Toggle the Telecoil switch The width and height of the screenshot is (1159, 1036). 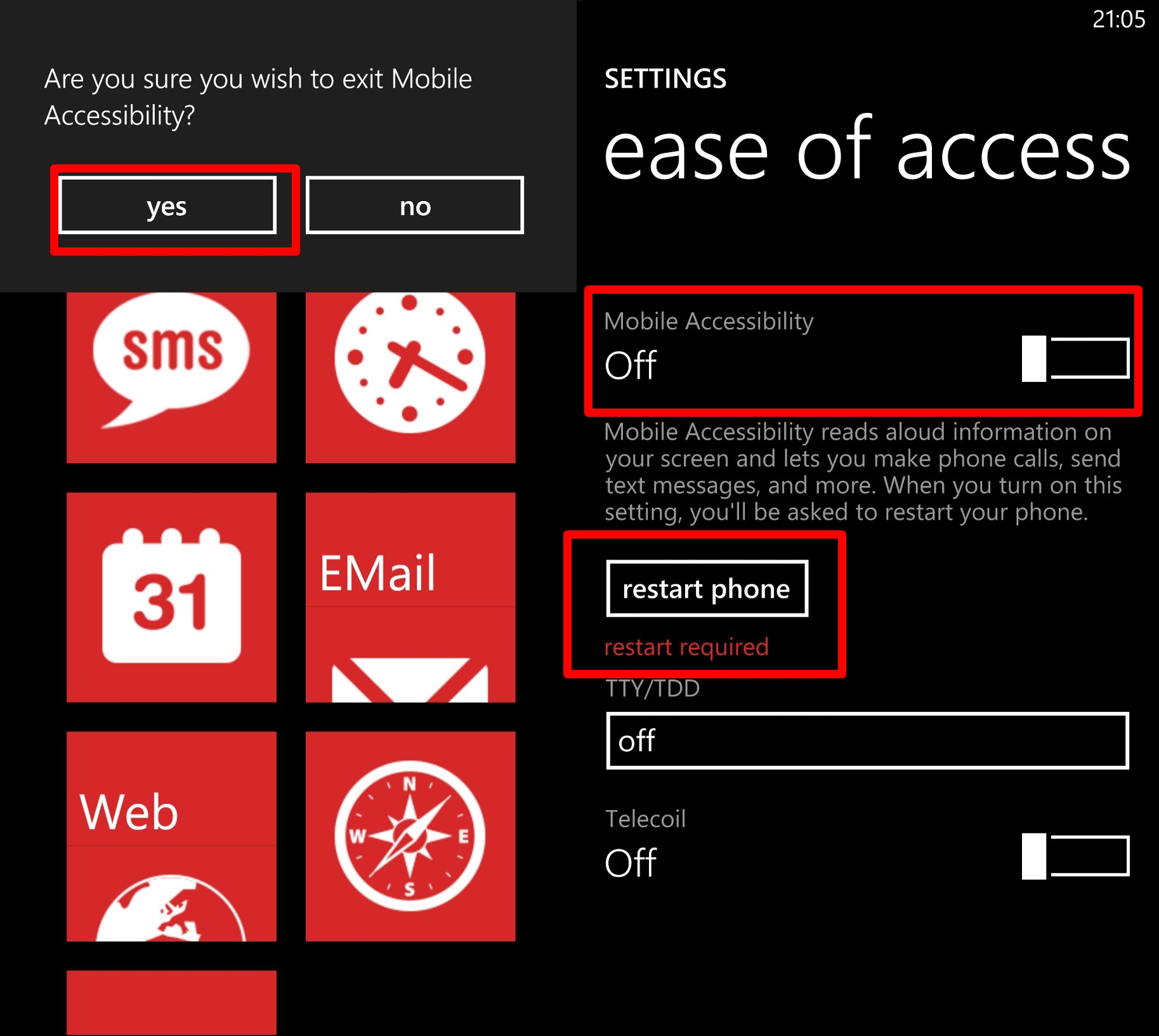[1075, 856]
